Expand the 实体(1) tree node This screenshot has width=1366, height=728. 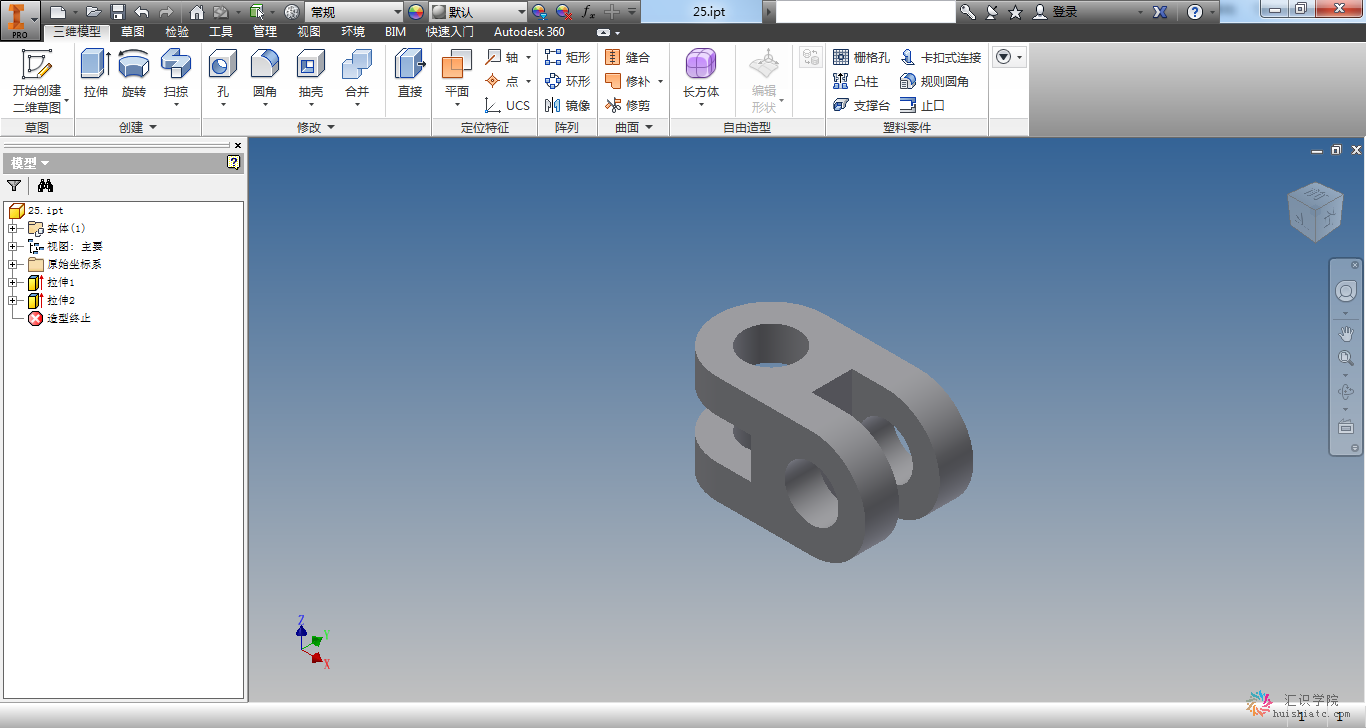click(x=14, y=228)
